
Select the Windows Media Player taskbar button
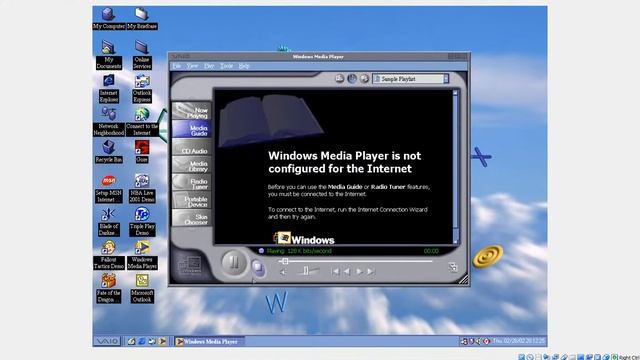[210, 341]
